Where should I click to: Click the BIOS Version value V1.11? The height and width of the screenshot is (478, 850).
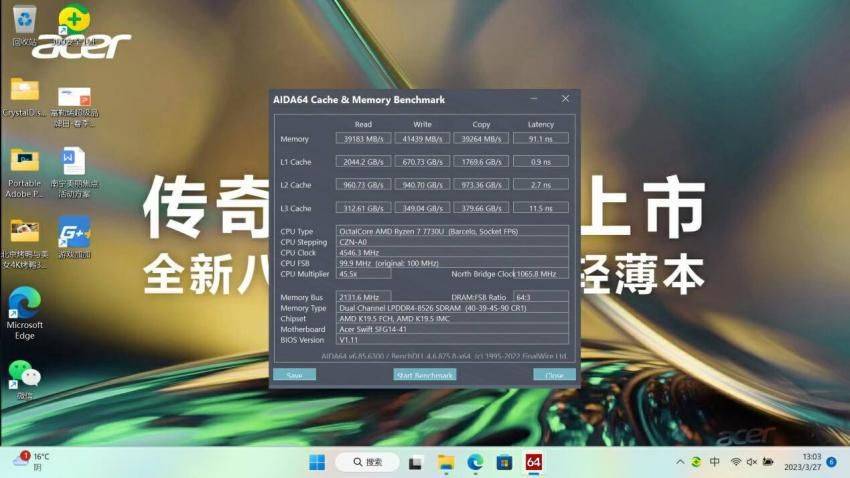pos(452,340)
